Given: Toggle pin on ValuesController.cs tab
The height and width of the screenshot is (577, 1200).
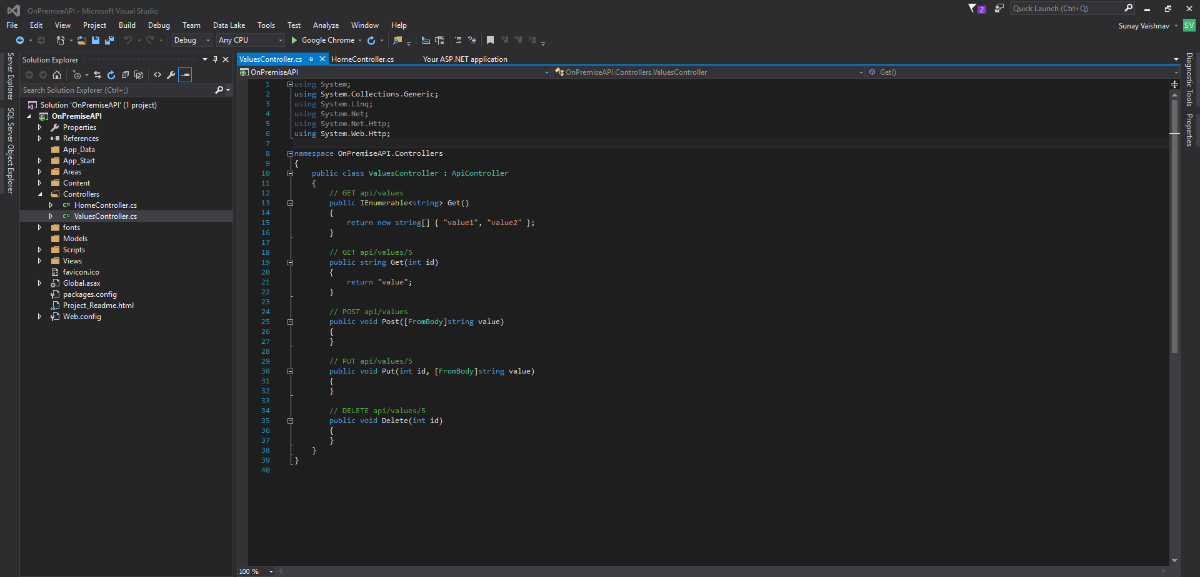Looking at the screenshot, I should pos(311,59).
